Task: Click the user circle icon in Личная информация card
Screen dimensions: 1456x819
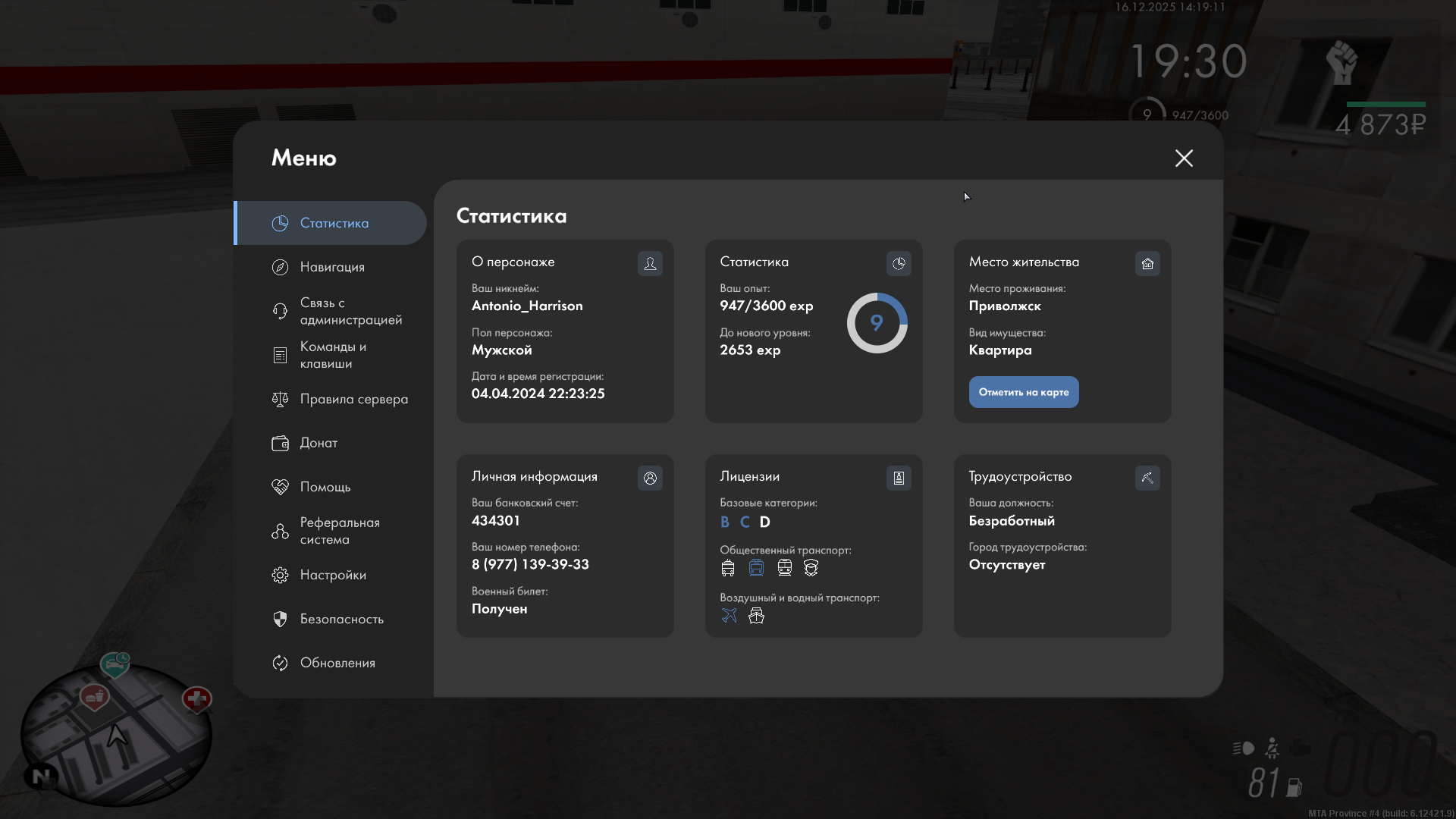Action: (650, 478)
